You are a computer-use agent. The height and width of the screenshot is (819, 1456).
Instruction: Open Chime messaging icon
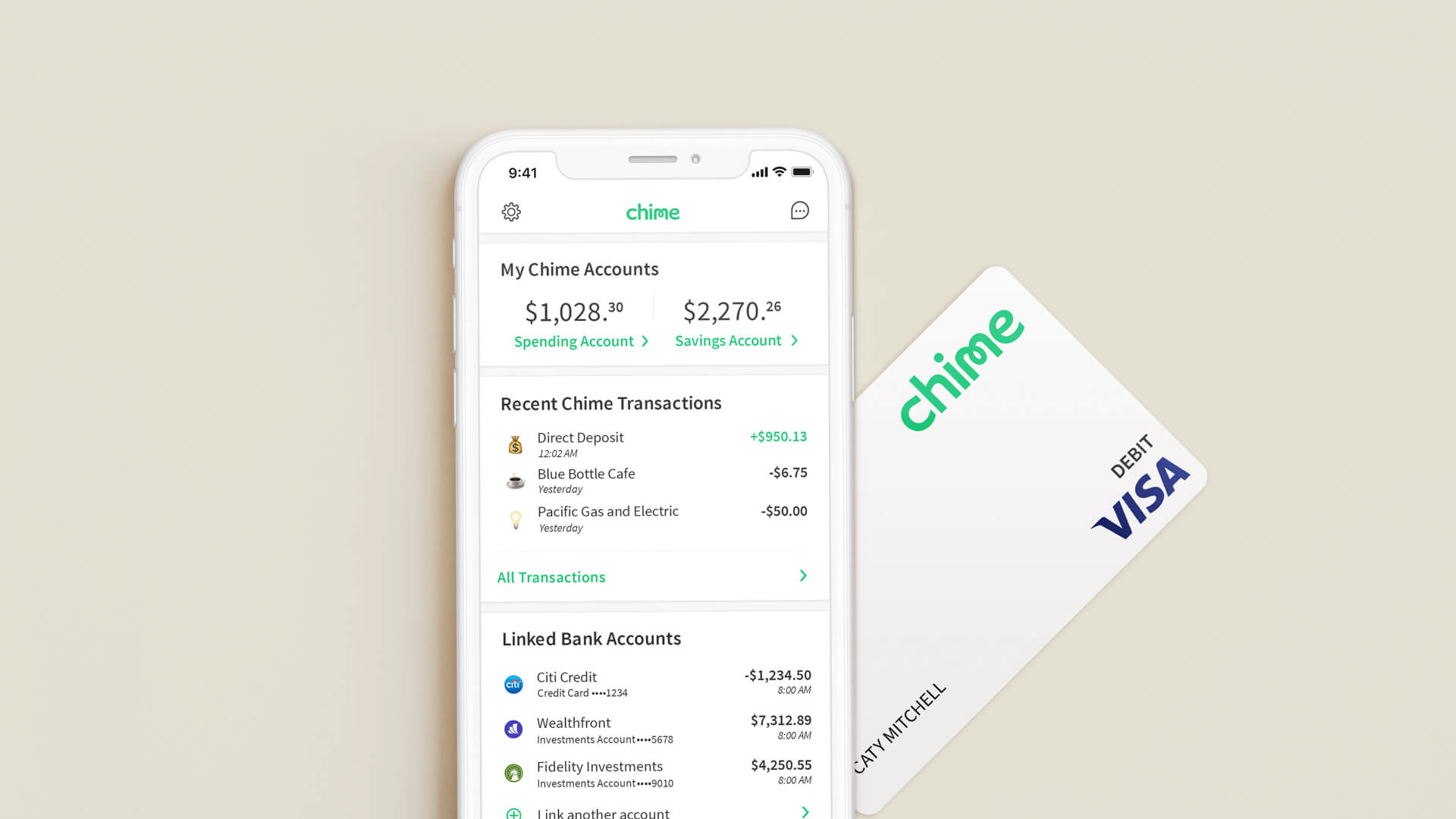coord(799,211)
